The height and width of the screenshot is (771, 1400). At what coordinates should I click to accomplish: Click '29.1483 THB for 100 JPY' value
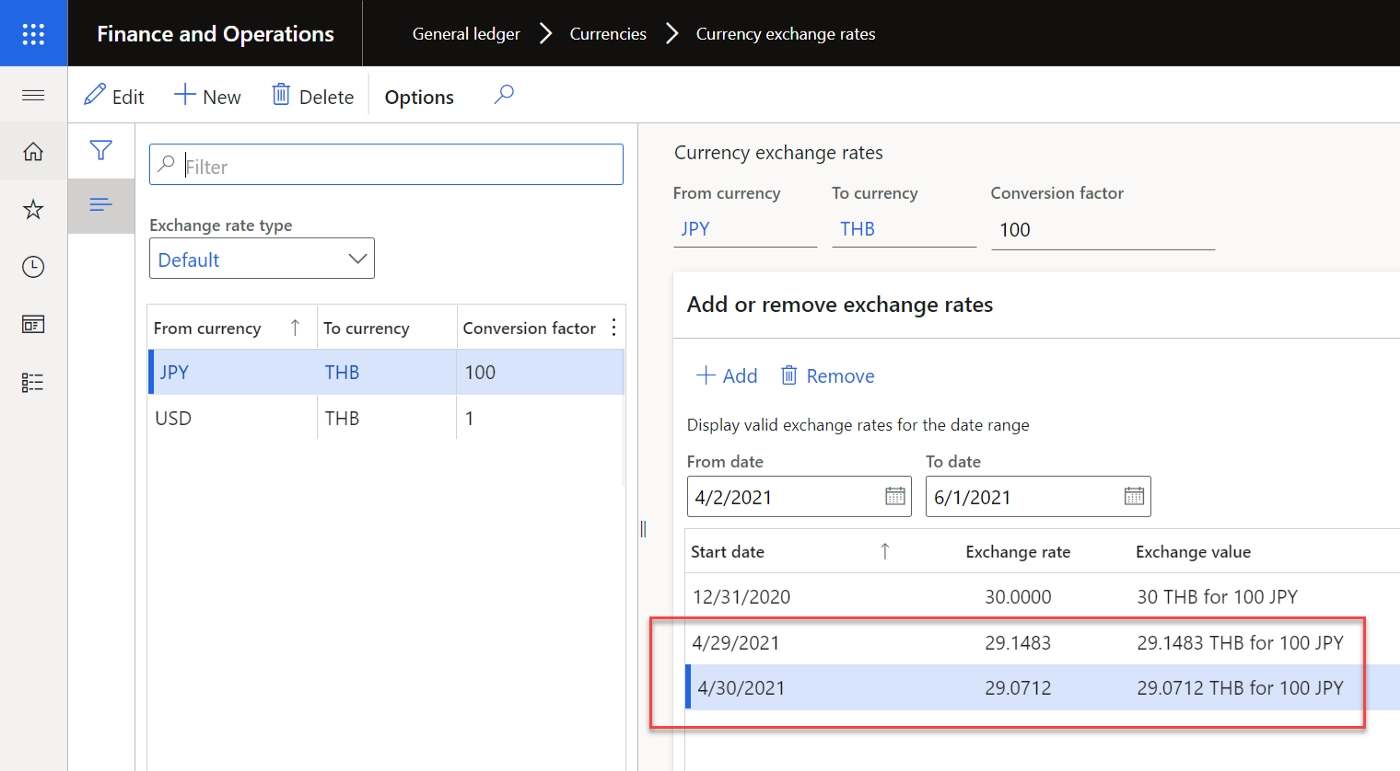(x=1240, y=642)
